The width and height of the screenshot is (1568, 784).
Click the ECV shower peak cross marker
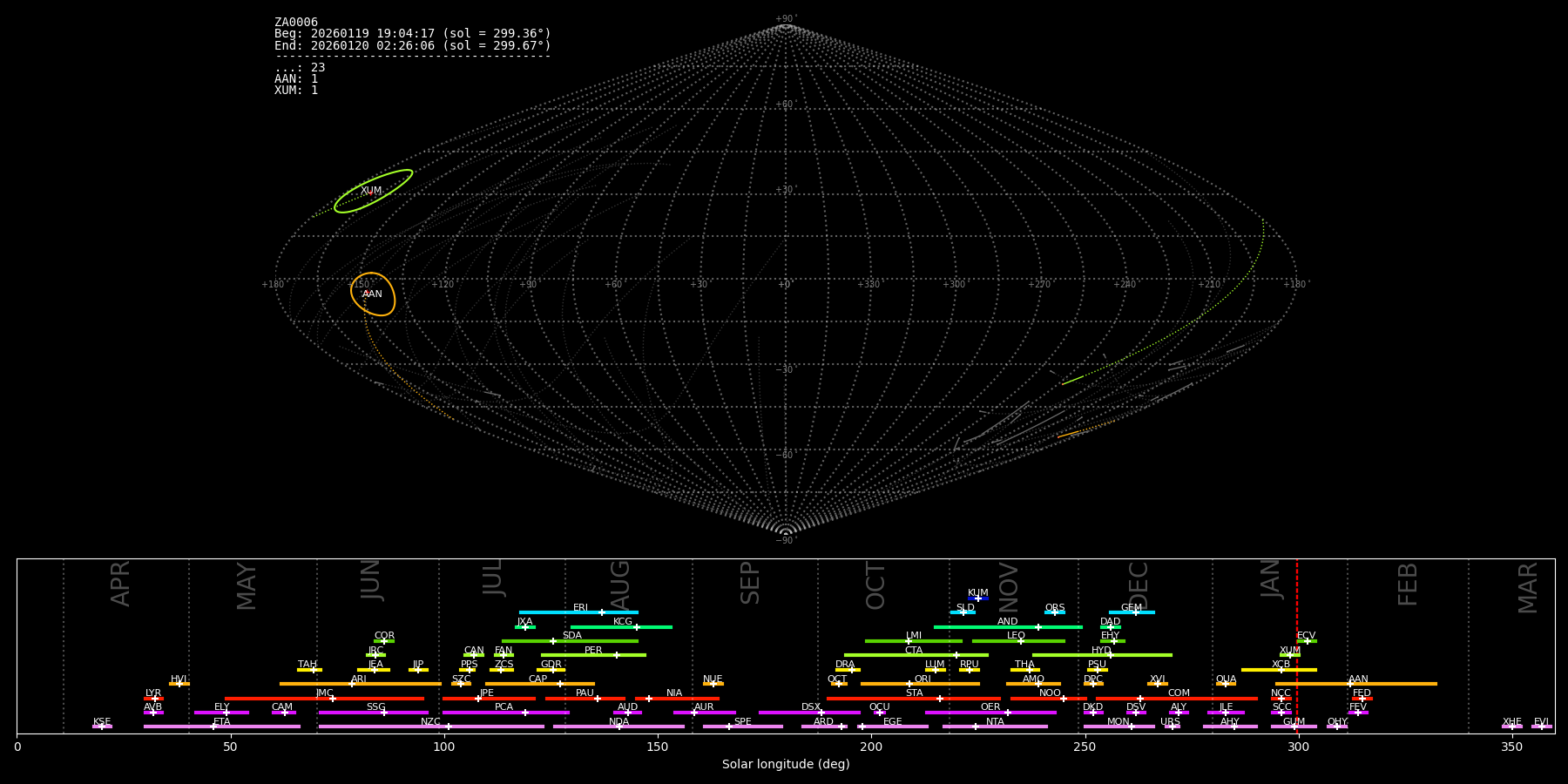coord(1307,641)
